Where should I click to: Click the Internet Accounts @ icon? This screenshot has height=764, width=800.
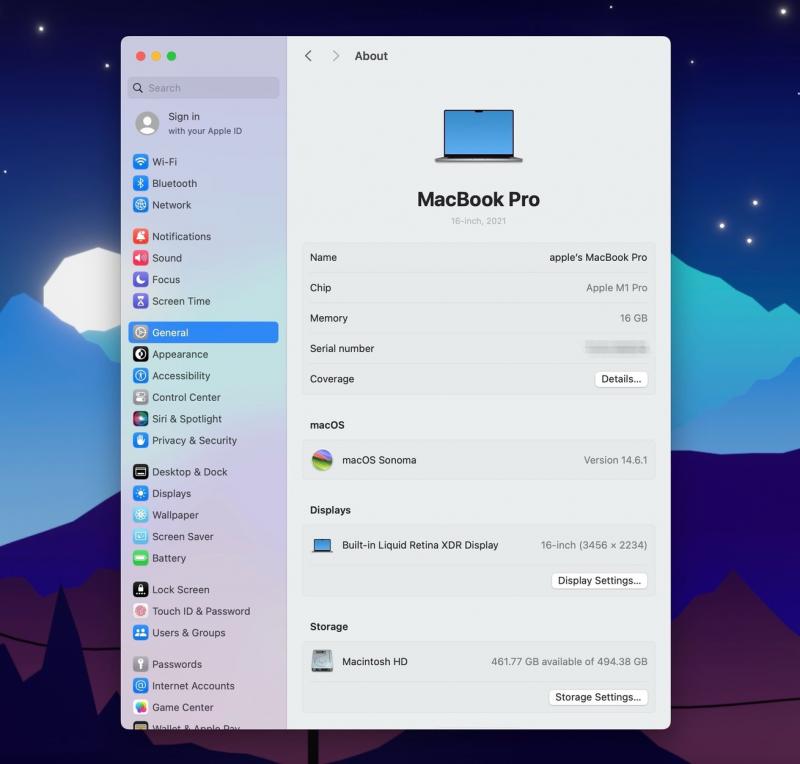(x=140, y=686)
